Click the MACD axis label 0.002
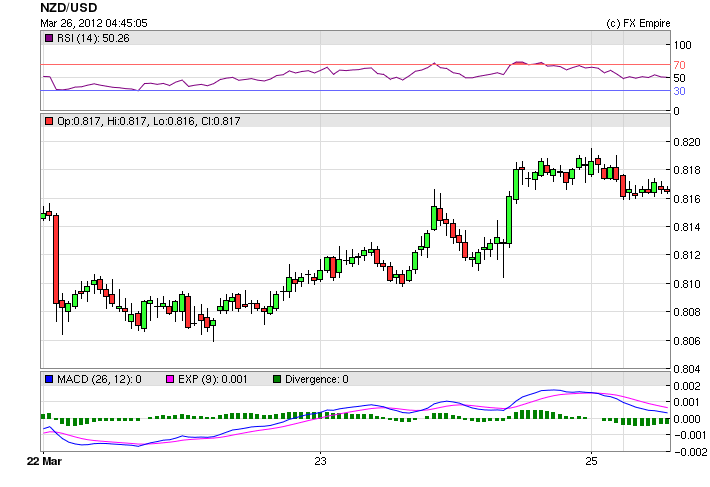 click(x=687, y=386)
